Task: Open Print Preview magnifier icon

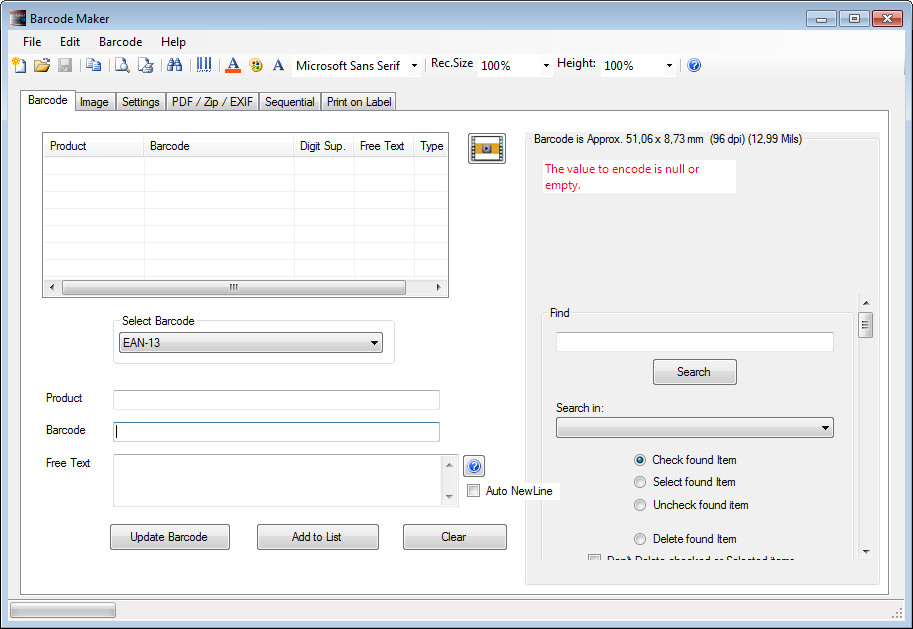Action: pyautogui.click(x=122, y=65)
